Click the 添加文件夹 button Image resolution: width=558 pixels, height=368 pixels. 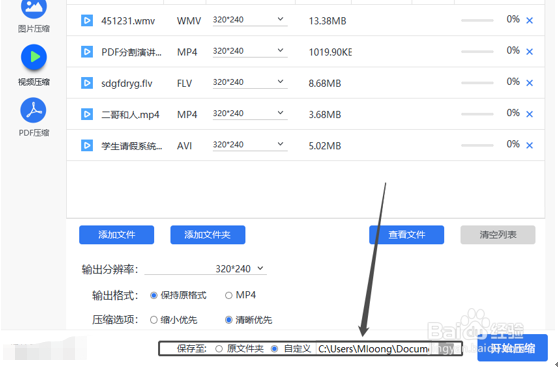pos(208,235)
